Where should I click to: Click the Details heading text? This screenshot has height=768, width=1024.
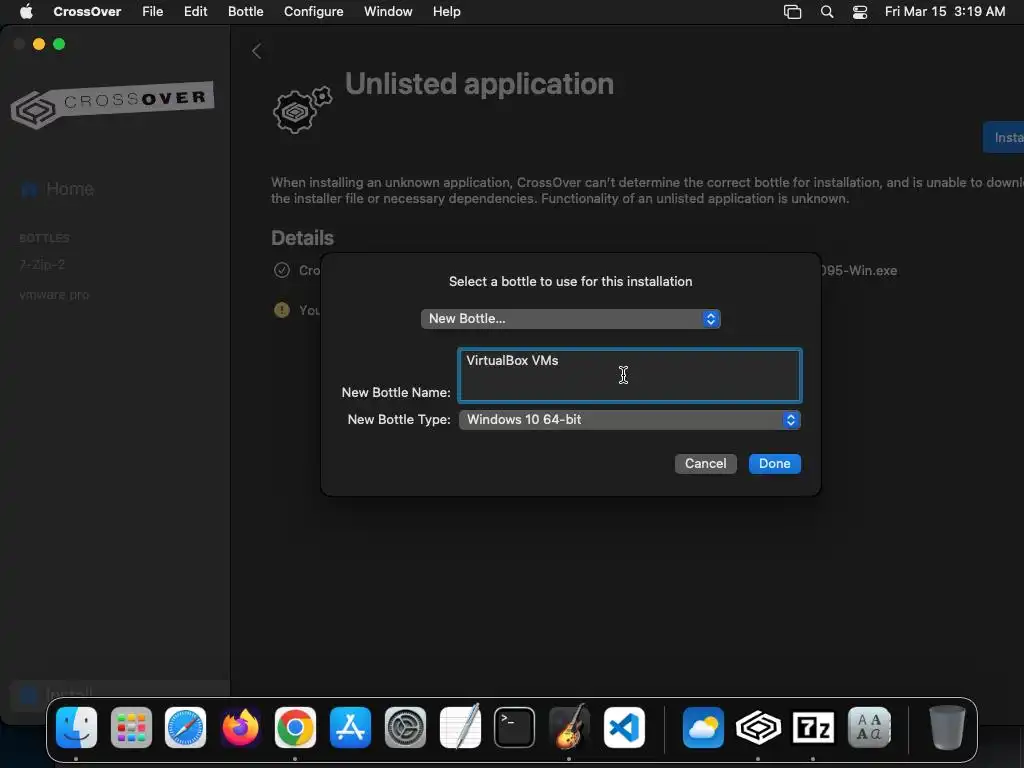[302, 238]
